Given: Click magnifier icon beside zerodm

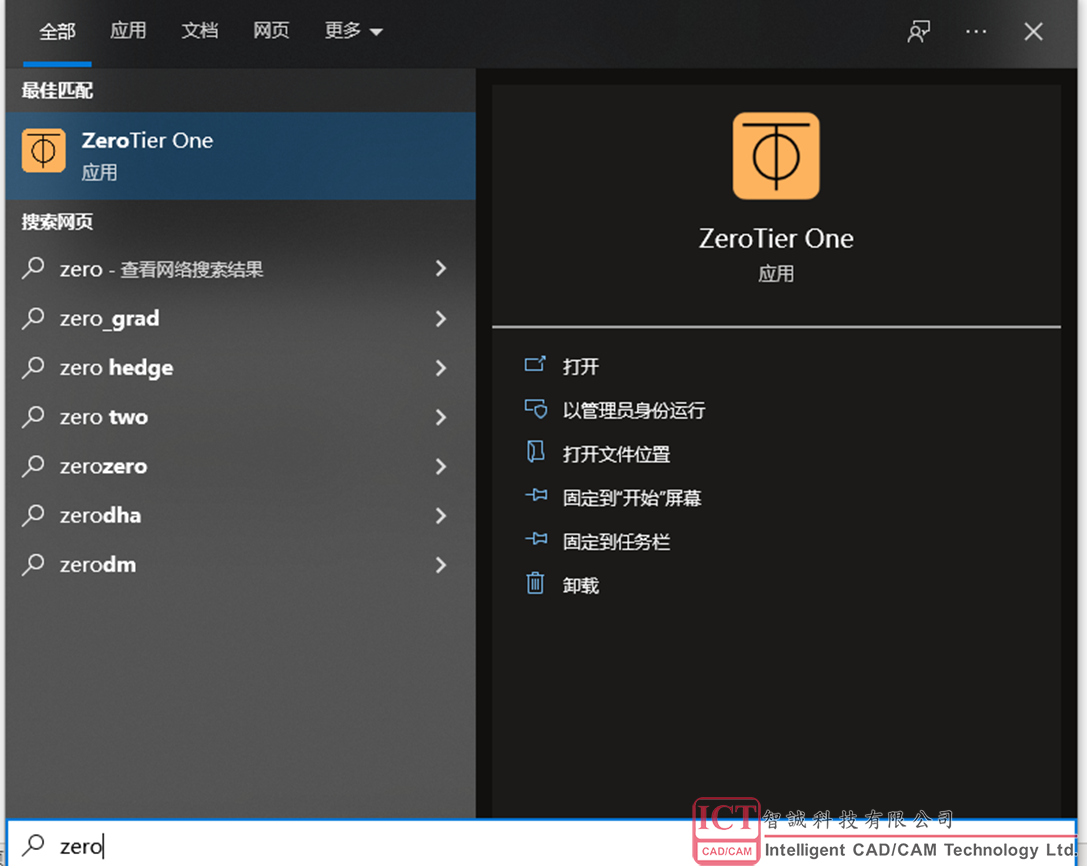Looking at the screenshot, I should click(33, 564).
